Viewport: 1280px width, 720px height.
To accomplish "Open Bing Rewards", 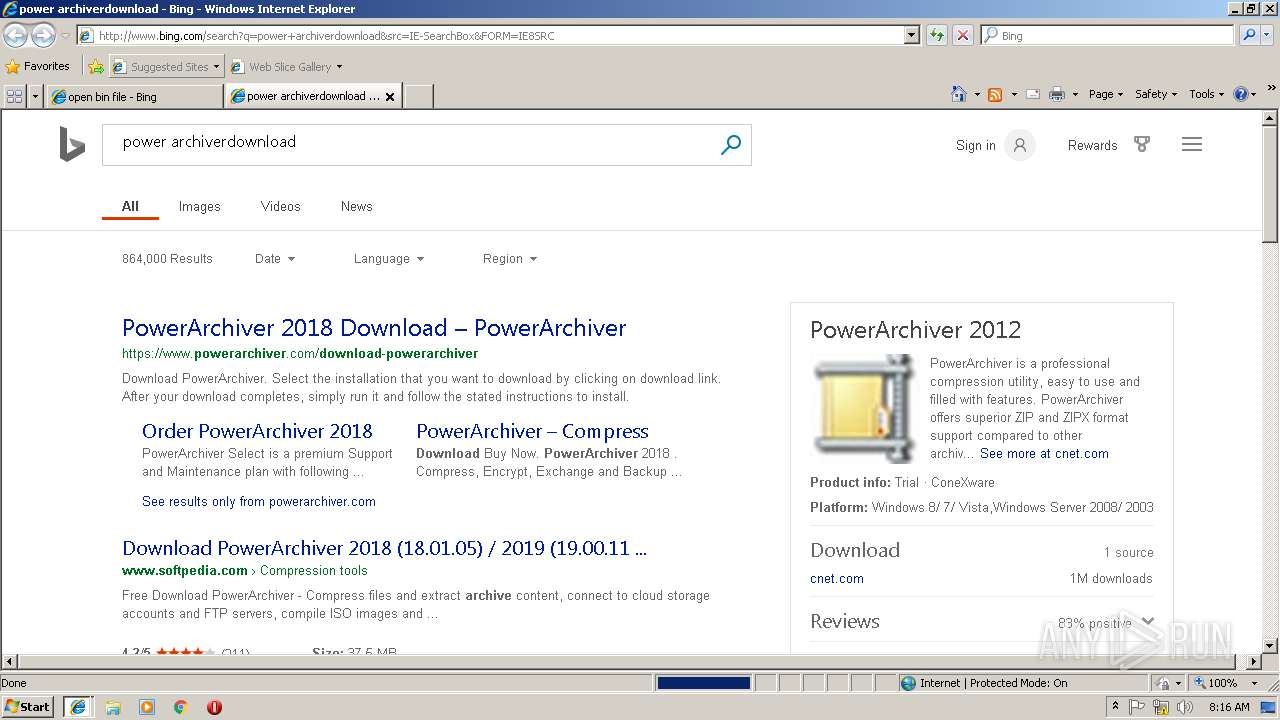I will [1092, 145].
